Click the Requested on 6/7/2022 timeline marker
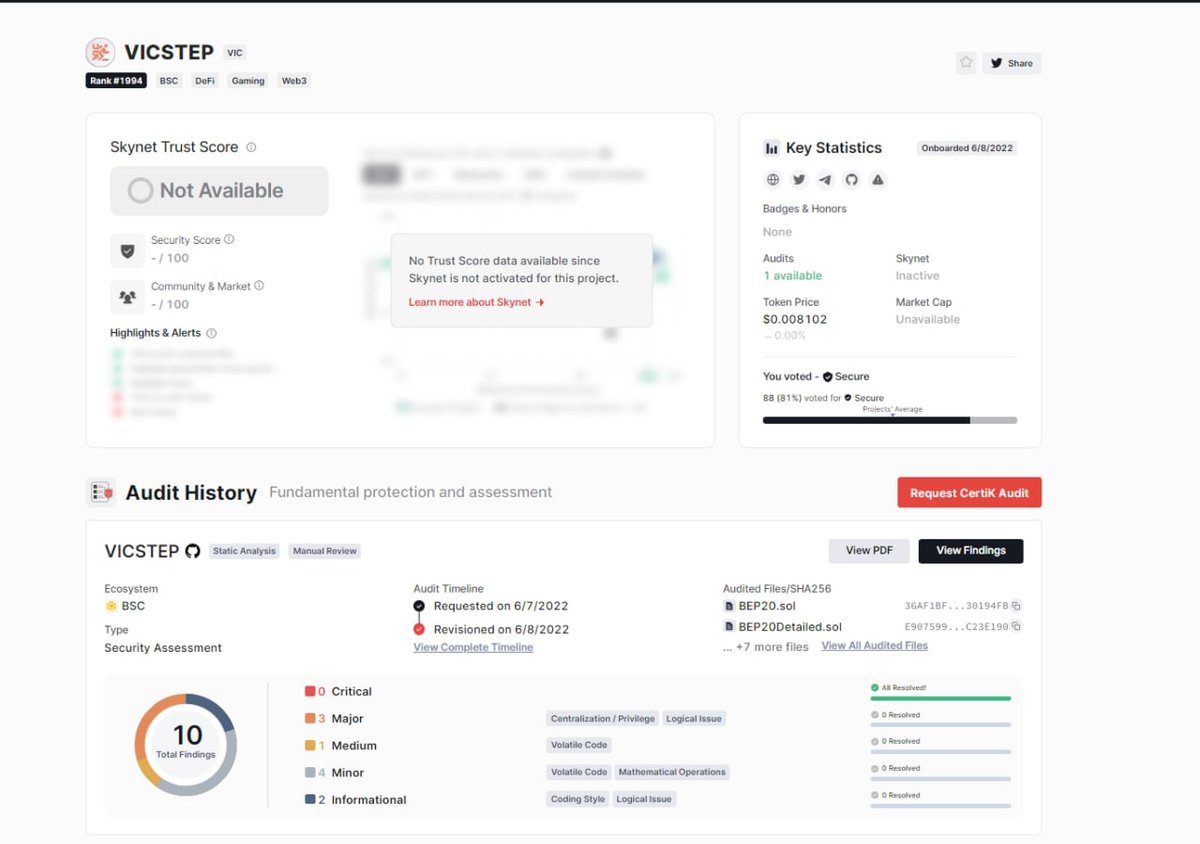Viewport: 1200px width, 844px height. pos(419,606)
